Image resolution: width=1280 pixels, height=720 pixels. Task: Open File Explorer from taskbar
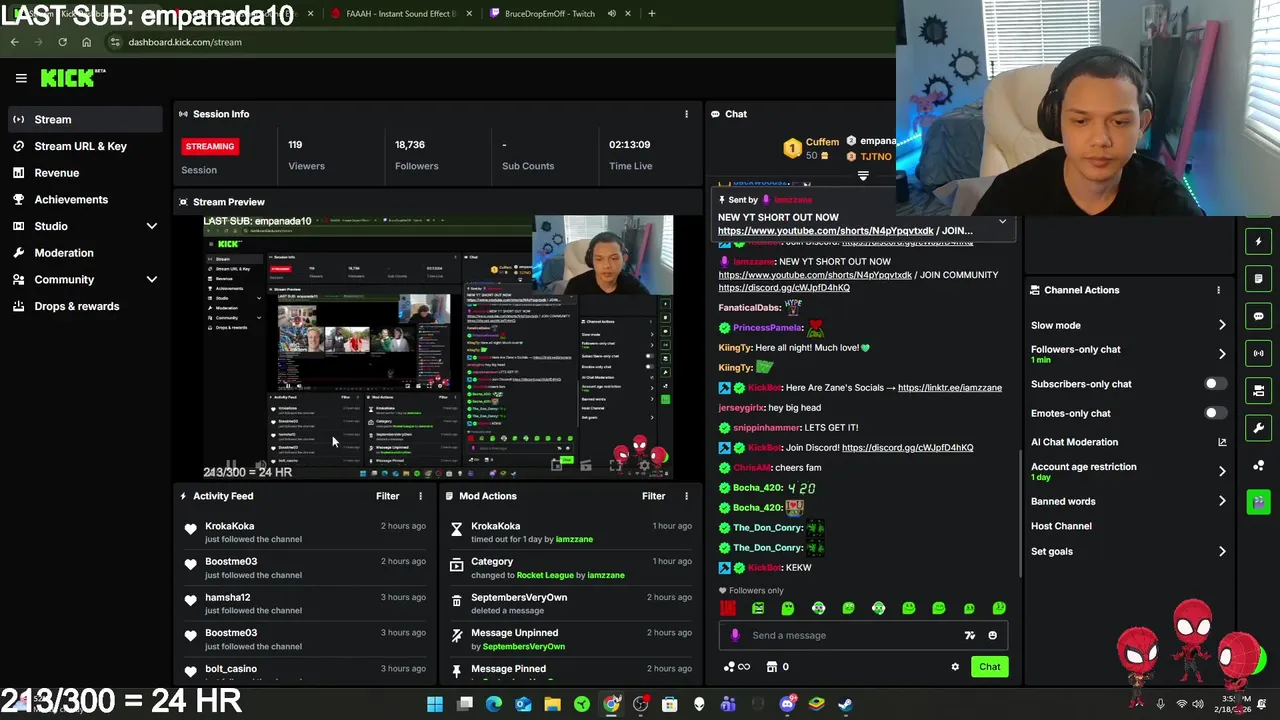[x=552, y=704]
